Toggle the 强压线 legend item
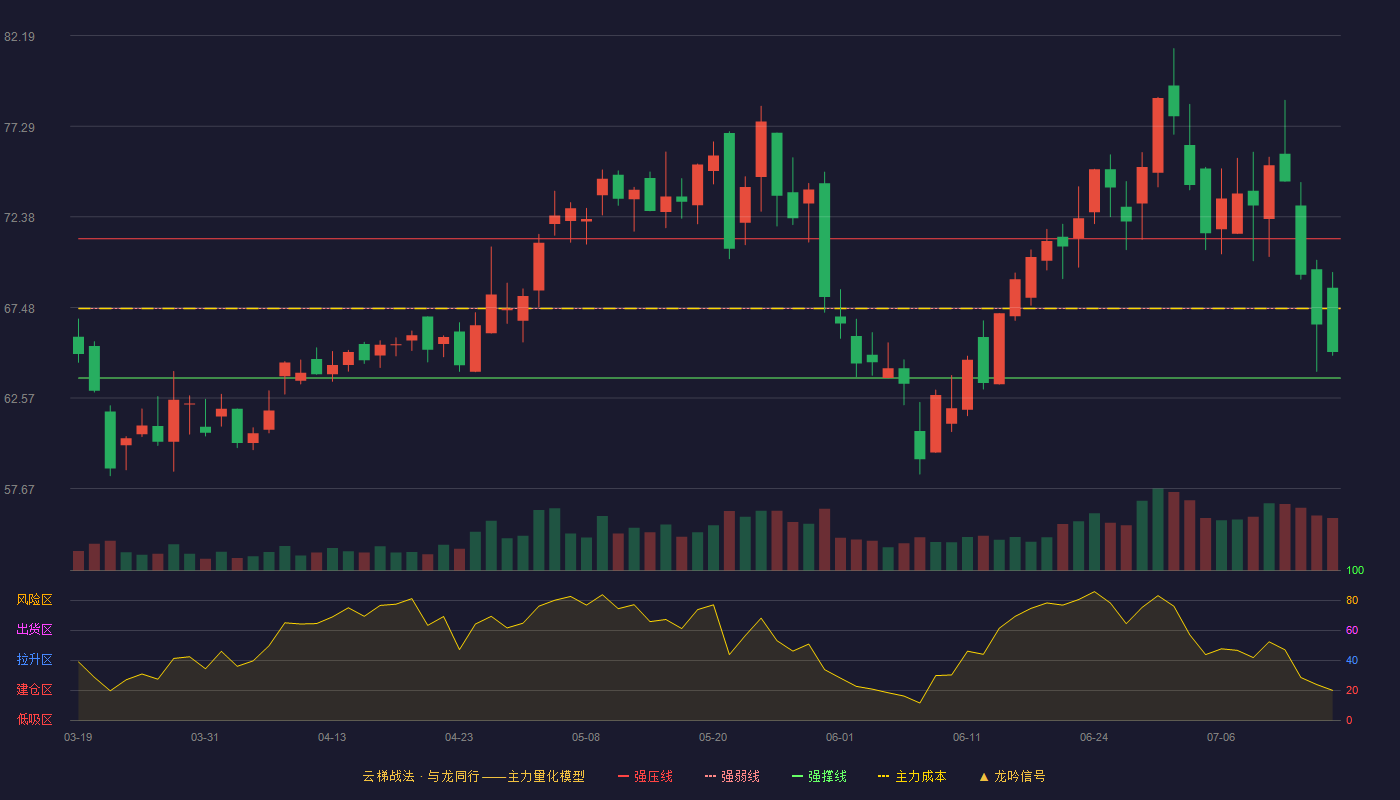The height and width of the screenshot is (800, 1400). click(645, 776)
